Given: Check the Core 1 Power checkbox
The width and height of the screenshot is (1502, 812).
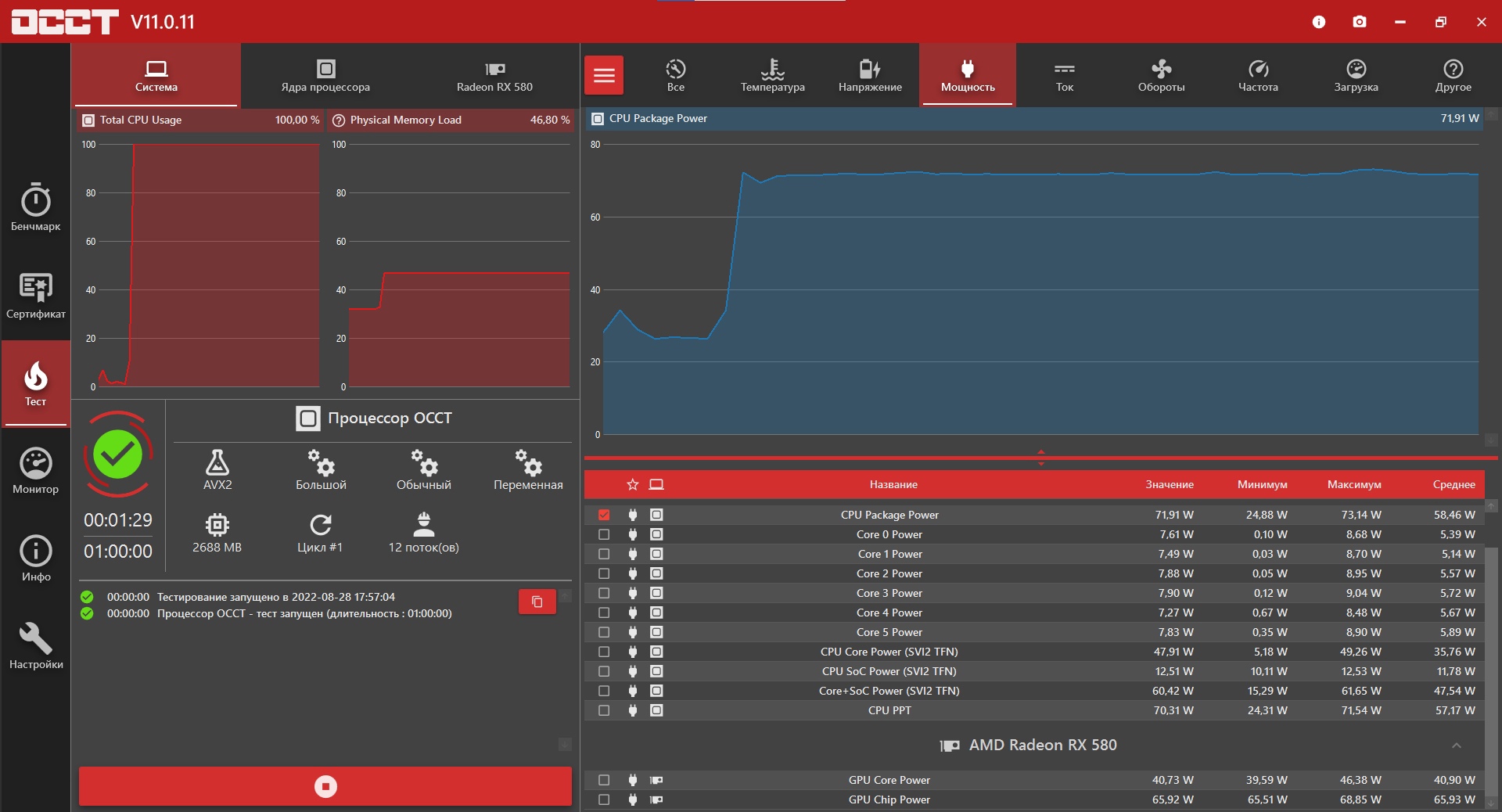Looking at the screenshot, I should tap(604, 554).
